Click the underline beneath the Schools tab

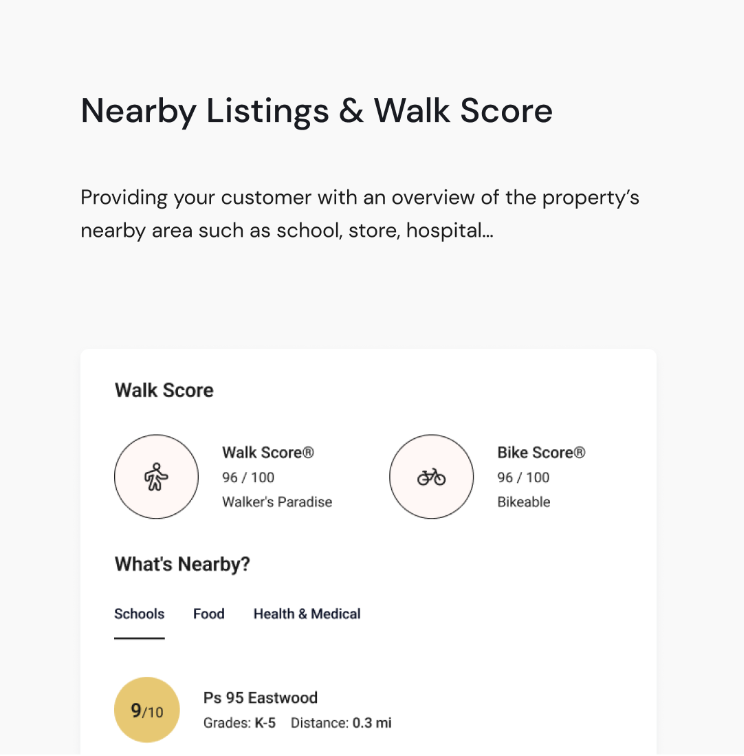pos(139,637)
